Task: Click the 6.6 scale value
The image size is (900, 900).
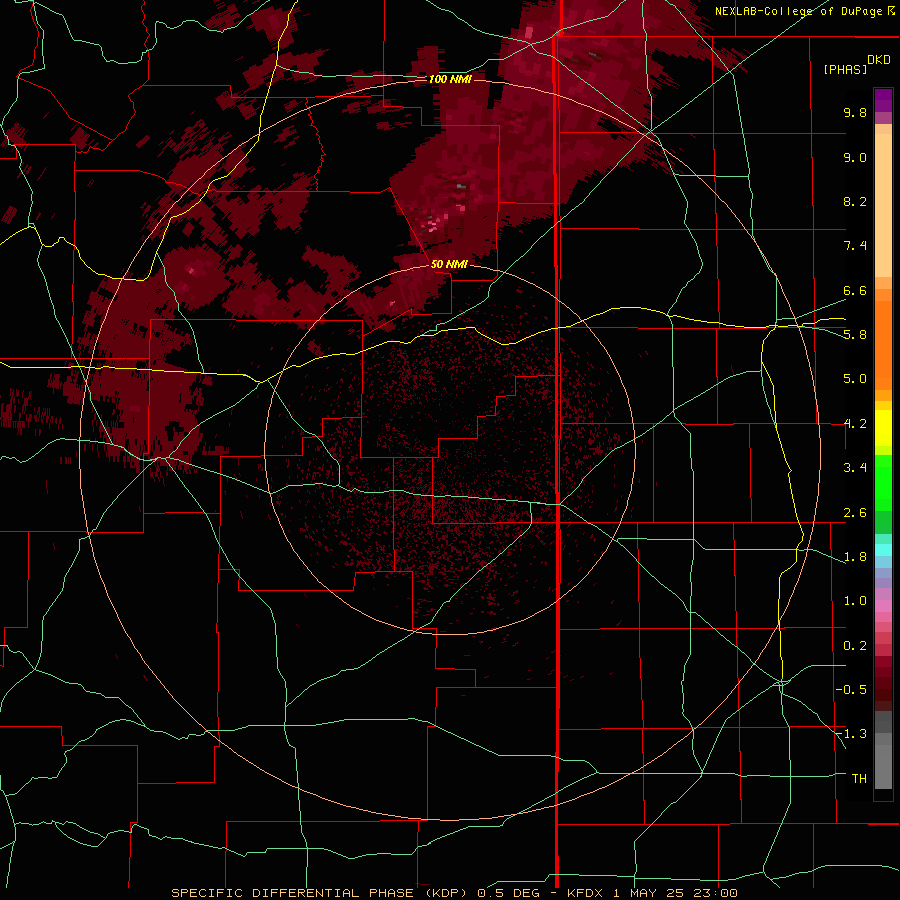Action: (x=855, y=290)
